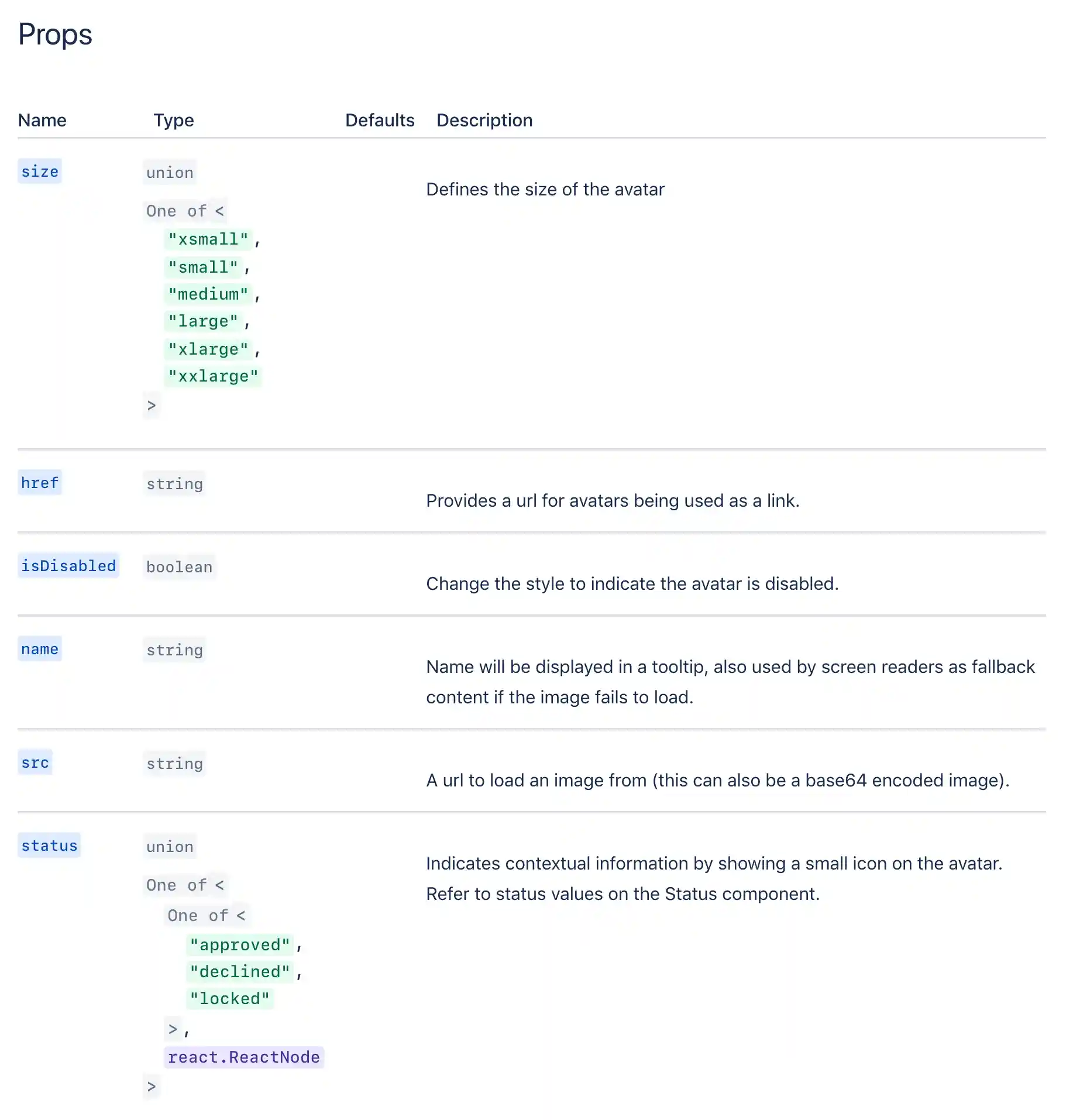Click the Type column header
Image resolution: width=1073 pixels, height=1120 pixels.
point(173,120)
